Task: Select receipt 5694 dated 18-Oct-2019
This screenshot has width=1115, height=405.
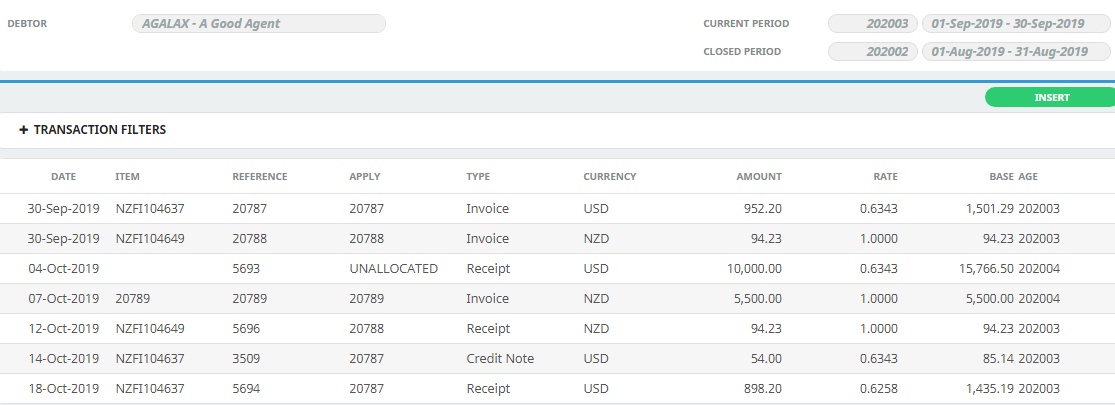Action: [558, 389]
